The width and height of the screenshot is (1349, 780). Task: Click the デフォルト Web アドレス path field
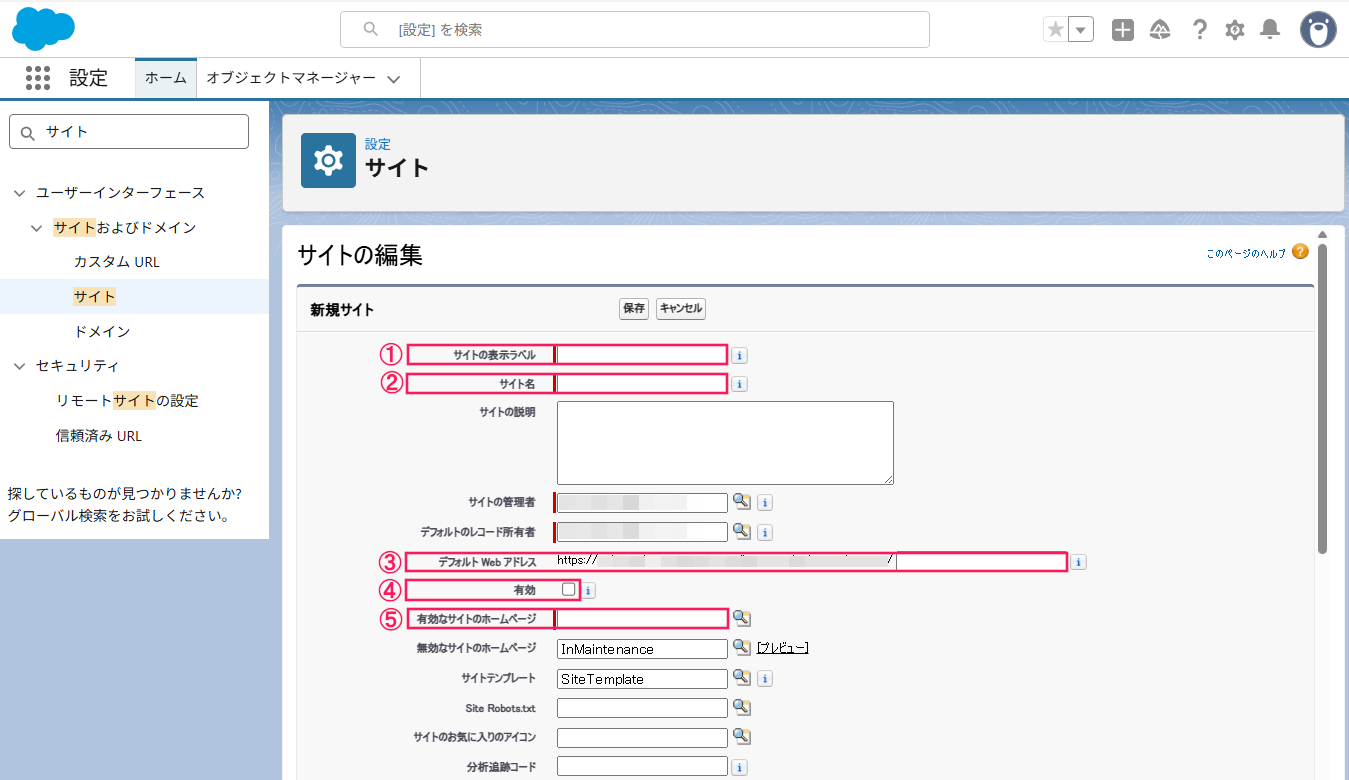pos(981,561)
